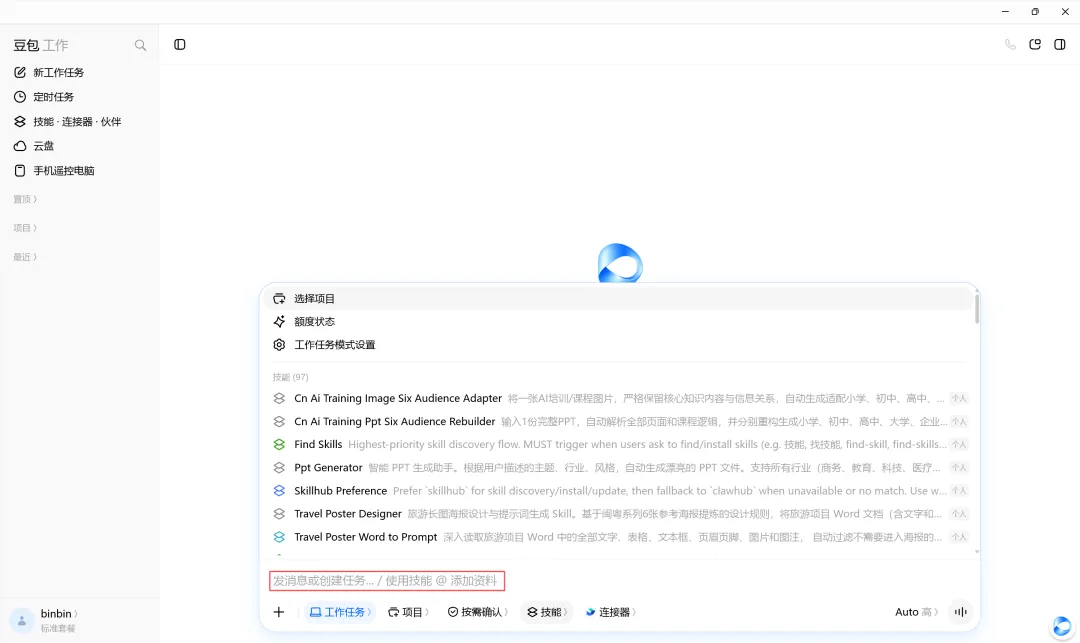Select the 工作任务模式设置 menu entry
The image size is (1080, 643).
(619, 345)
